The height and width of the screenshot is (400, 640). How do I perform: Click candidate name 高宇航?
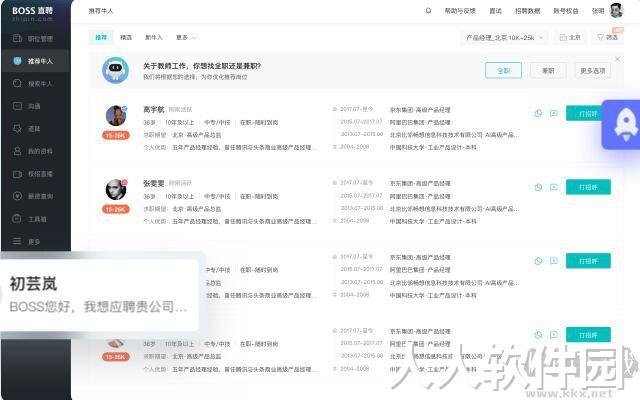(x=153, y=109)
